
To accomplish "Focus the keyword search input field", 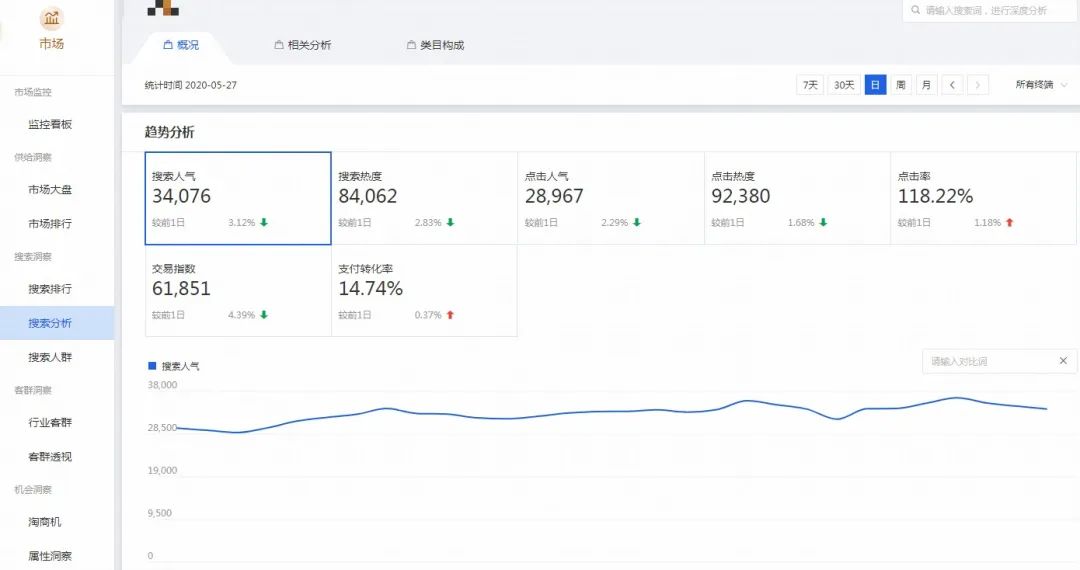I will pyautogui.click(x=990, y=10).
